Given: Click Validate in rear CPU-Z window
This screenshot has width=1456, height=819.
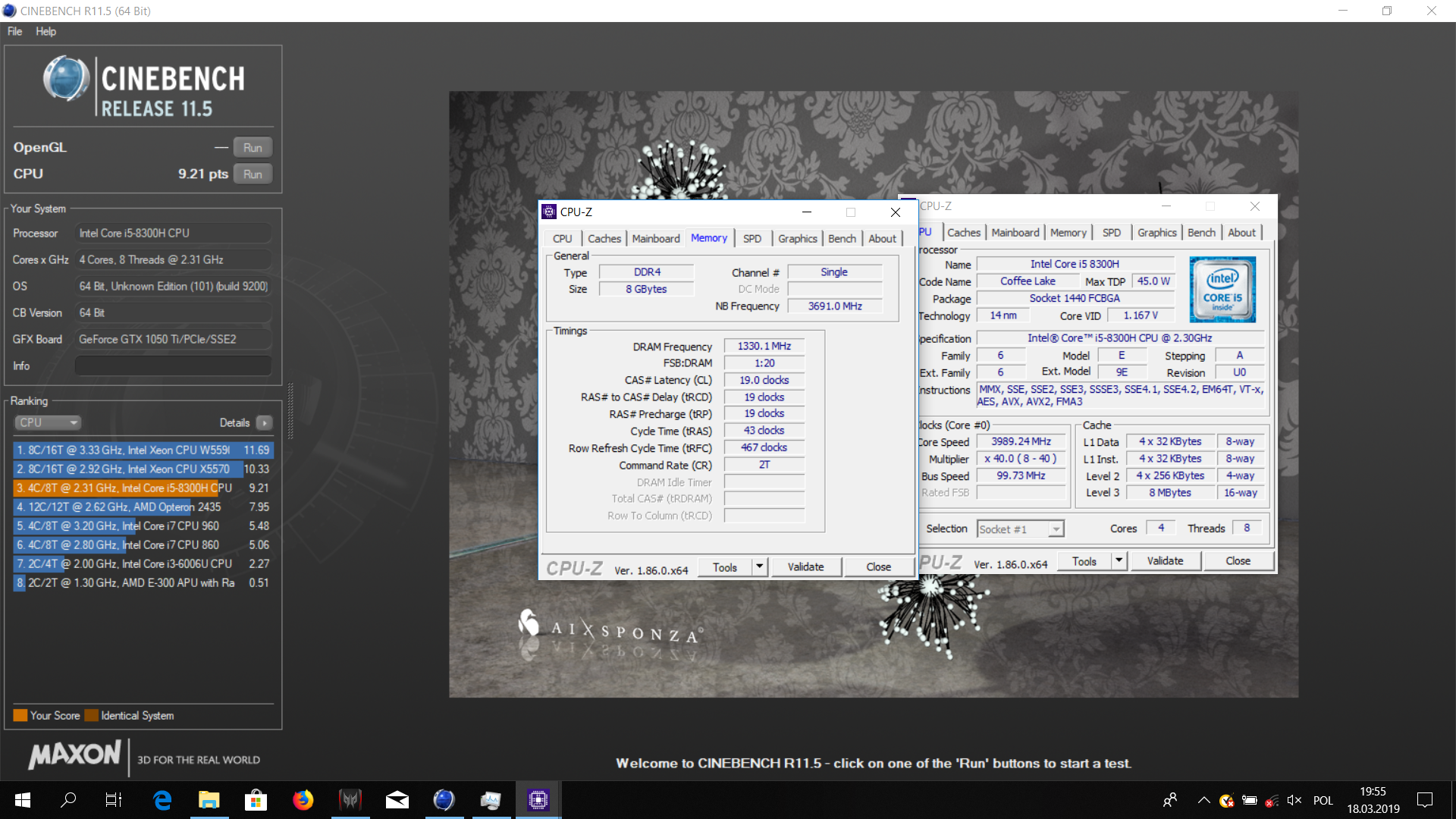Looking at the screenshot, I should pyautogui.click(x=1165, y=560).
